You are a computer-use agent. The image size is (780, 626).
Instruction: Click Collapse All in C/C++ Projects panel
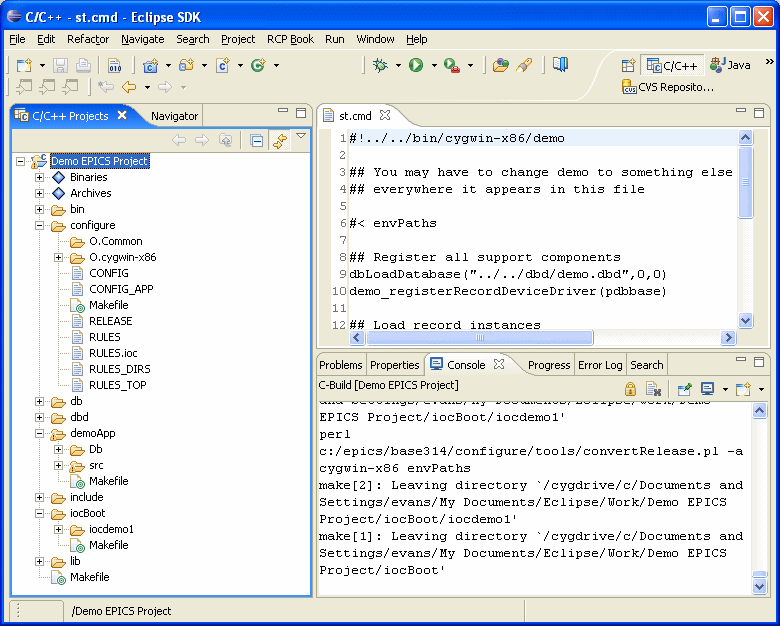point(257,141)
